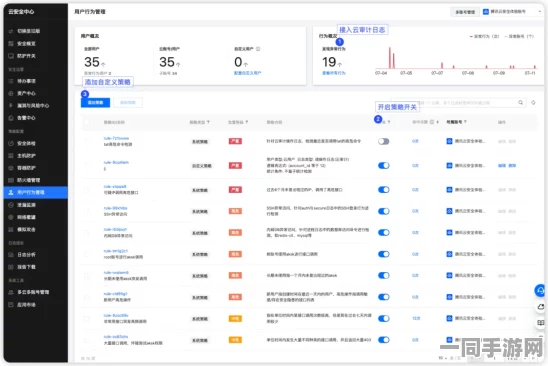Click the account icon in the header selector
This screenshot has width=548, height=366.
click(x=486, y=12)
